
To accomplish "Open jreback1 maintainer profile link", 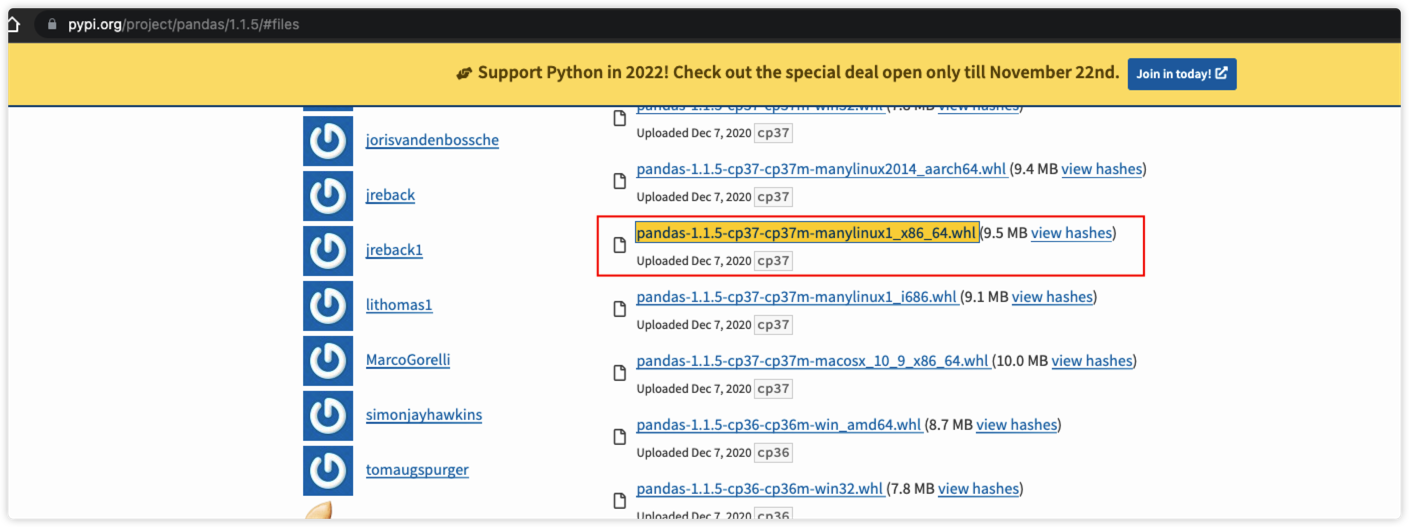I will (394, 250).
